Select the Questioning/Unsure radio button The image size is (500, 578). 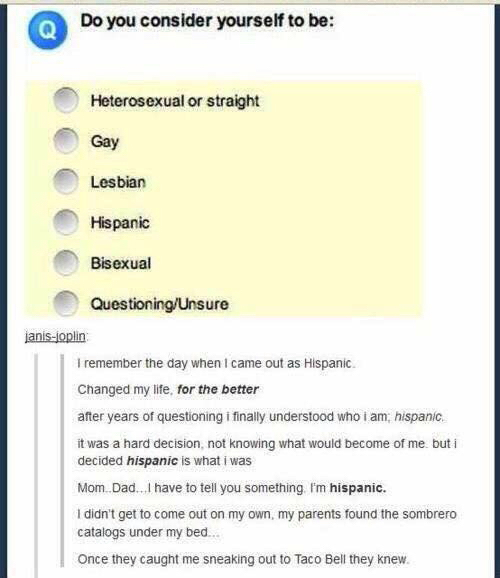point(66,303)
